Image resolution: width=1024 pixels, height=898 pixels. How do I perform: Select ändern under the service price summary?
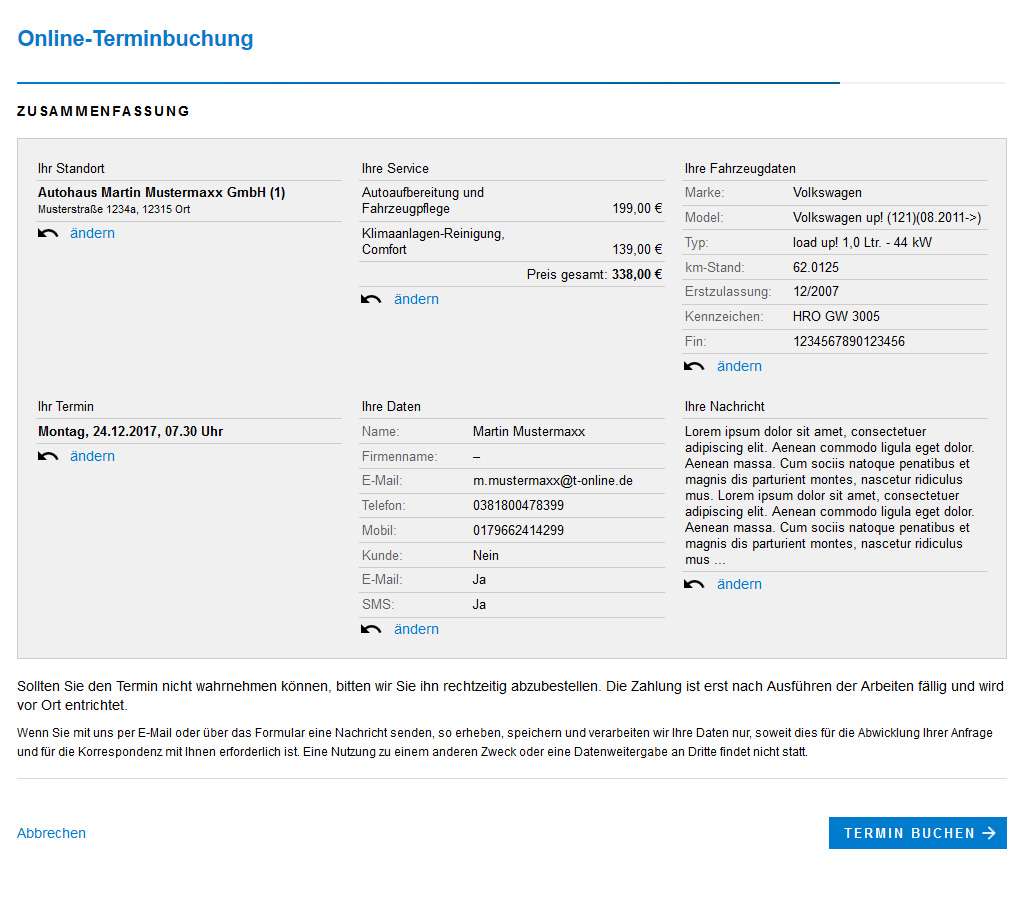(x=416, y=298)
